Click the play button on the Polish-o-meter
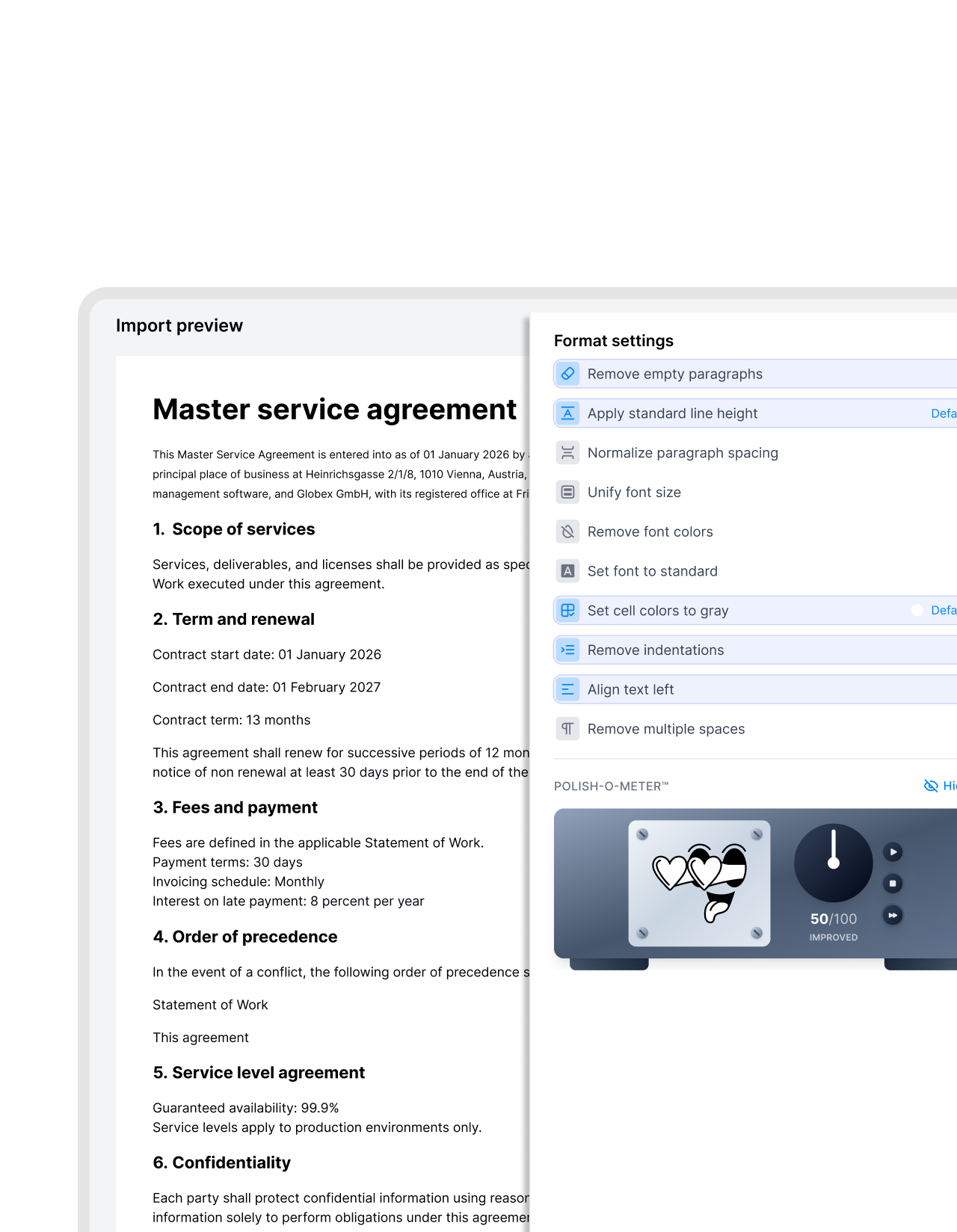The height and width of the screenshot is (1232, 957). 893,852
